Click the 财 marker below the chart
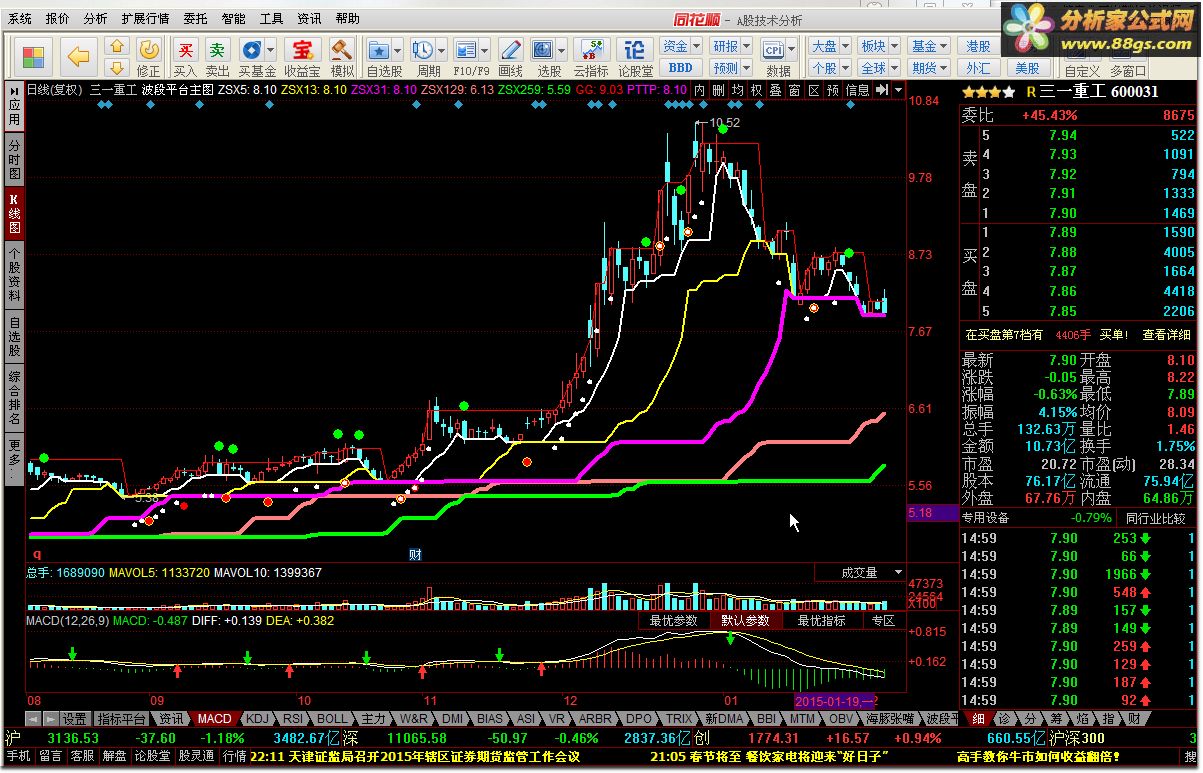Viewport: 1203px width, 773px height. click(415, 553)
